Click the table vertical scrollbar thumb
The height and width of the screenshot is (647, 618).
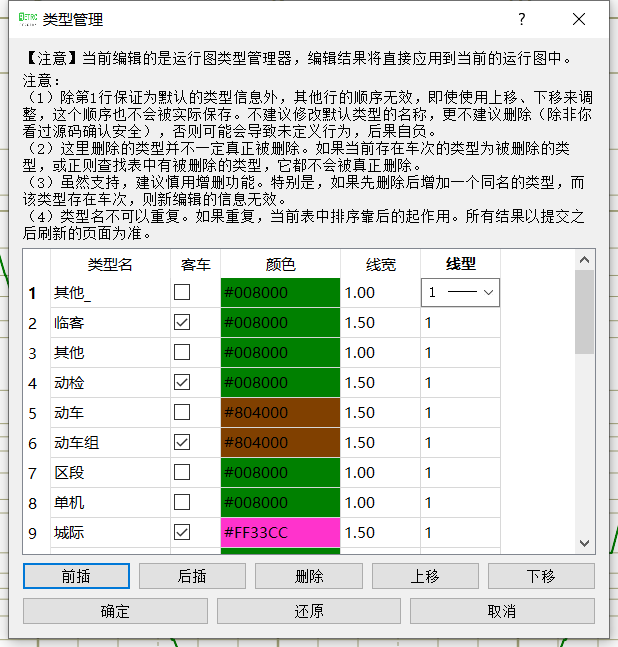[x=584, y=312]
